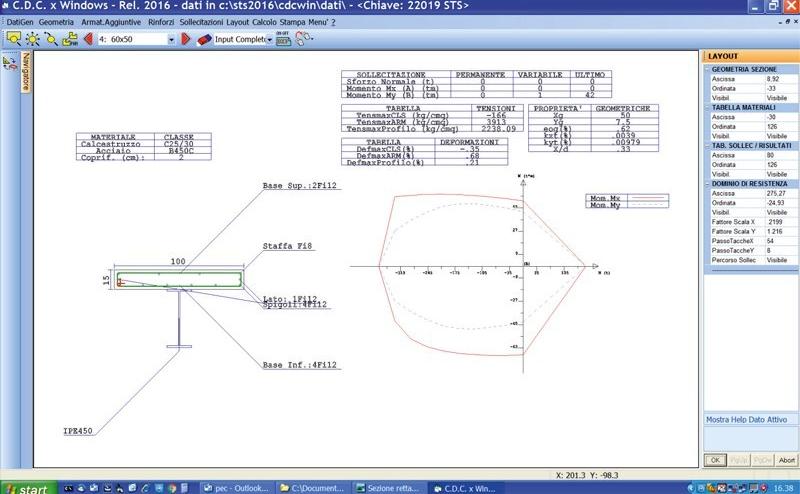Open the section dropdown showing 4: 60x50
The width and height of the screenshot is (800, 494).
coord(171,39)
